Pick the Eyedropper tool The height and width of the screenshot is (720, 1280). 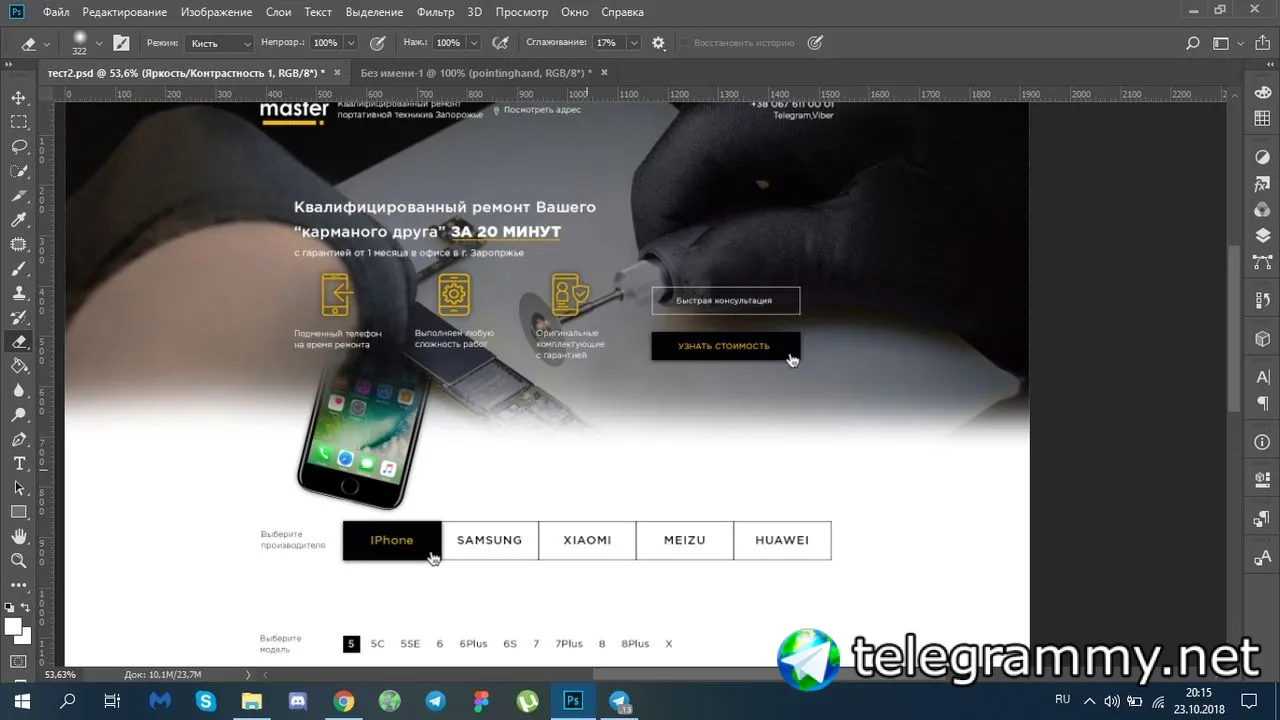[x=19, y=220]
